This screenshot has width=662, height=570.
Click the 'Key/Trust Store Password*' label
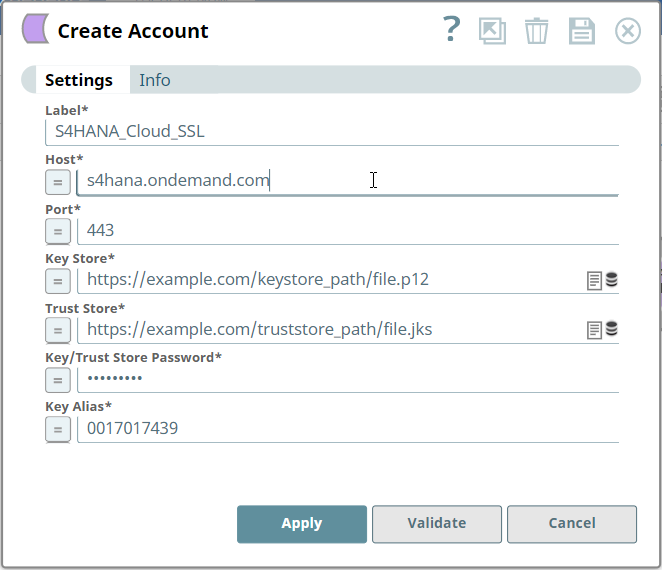point(133,358)
